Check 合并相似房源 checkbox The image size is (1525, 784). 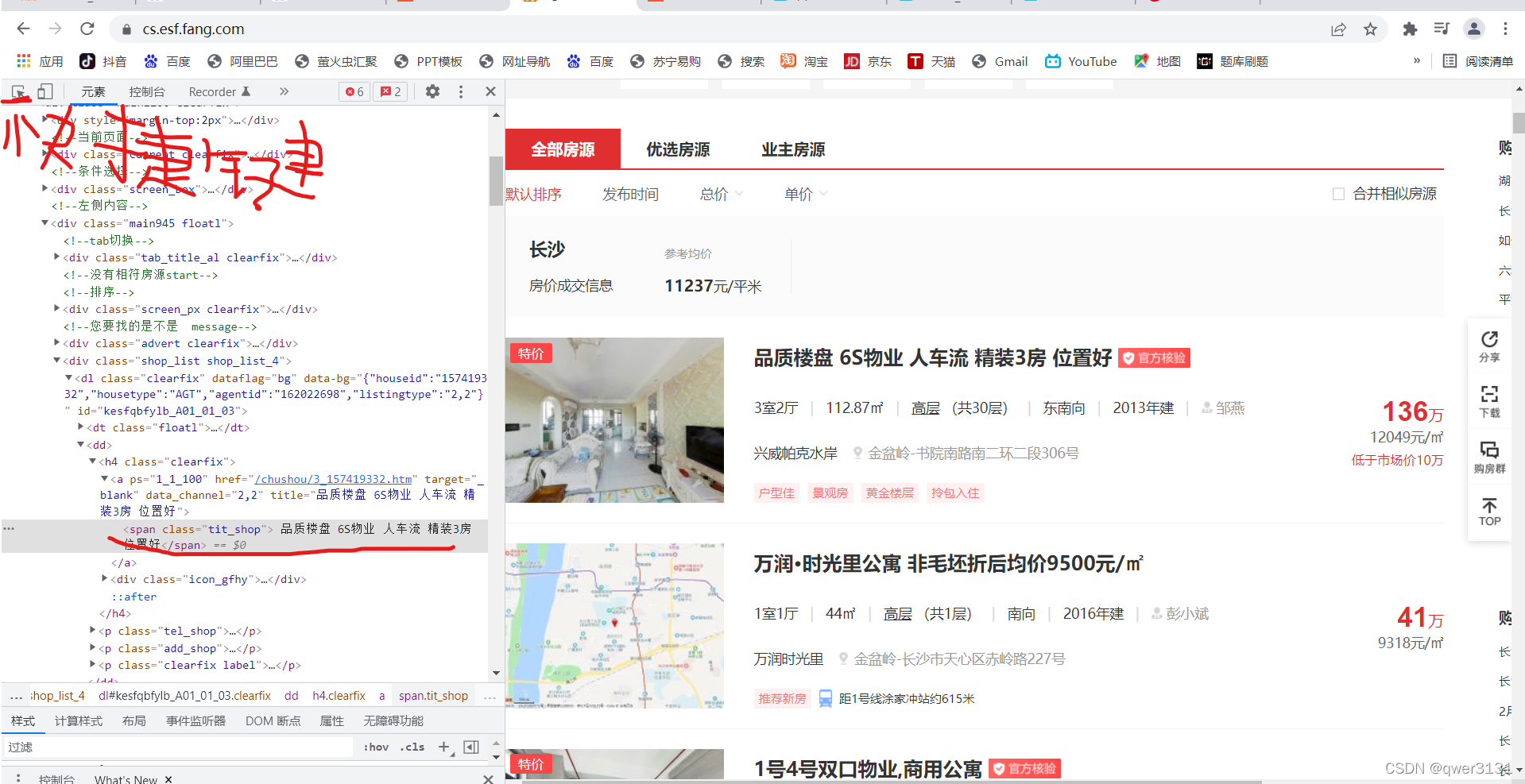click(1338, 194)
